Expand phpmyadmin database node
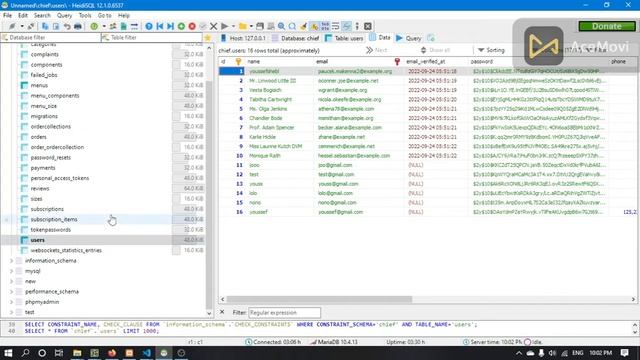This screenshot has height=360, width=640. [x=11, y=302]
